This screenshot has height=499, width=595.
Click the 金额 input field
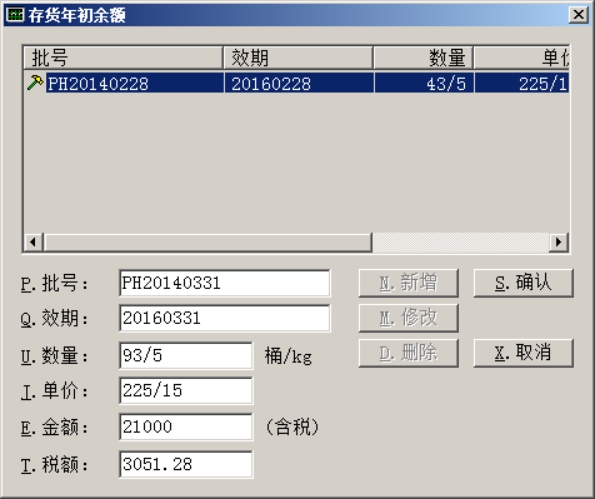pos(186,427)
